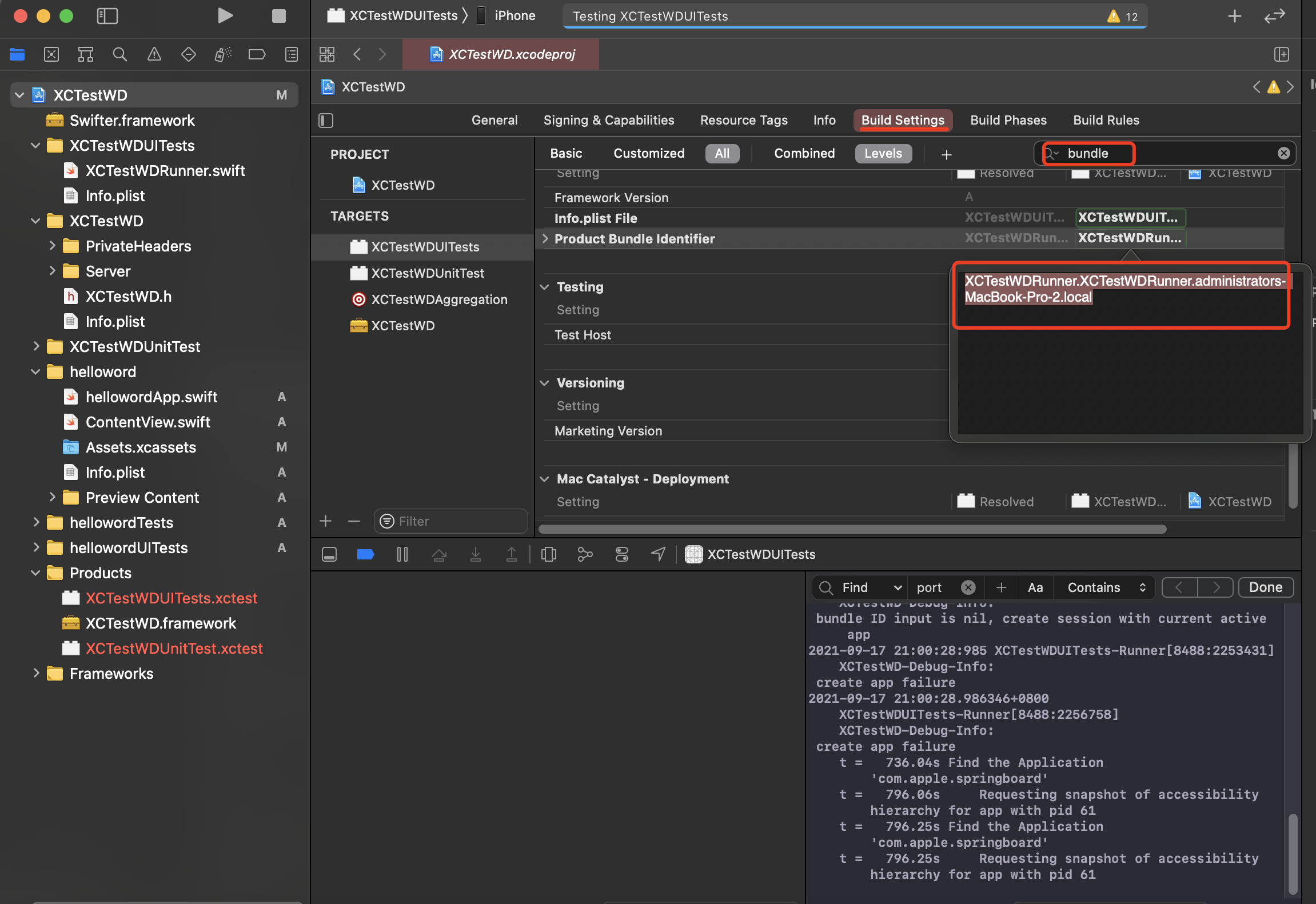This screenshot has width=1316, height=904.
Task: Pause program execution in debug bar
Action: pos(402,554)
